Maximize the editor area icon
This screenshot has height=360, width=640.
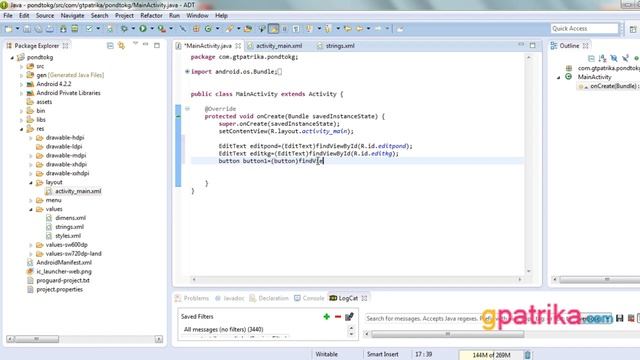click(x=533, y=45)
